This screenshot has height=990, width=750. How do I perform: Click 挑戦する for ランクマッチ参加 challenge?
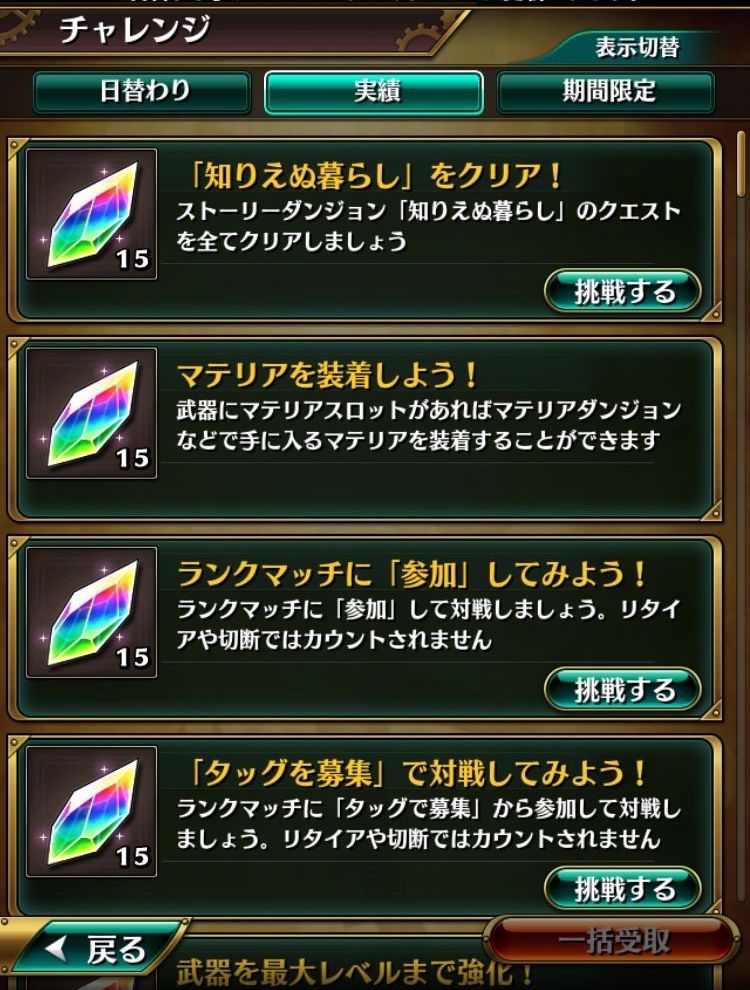[623, 689]
